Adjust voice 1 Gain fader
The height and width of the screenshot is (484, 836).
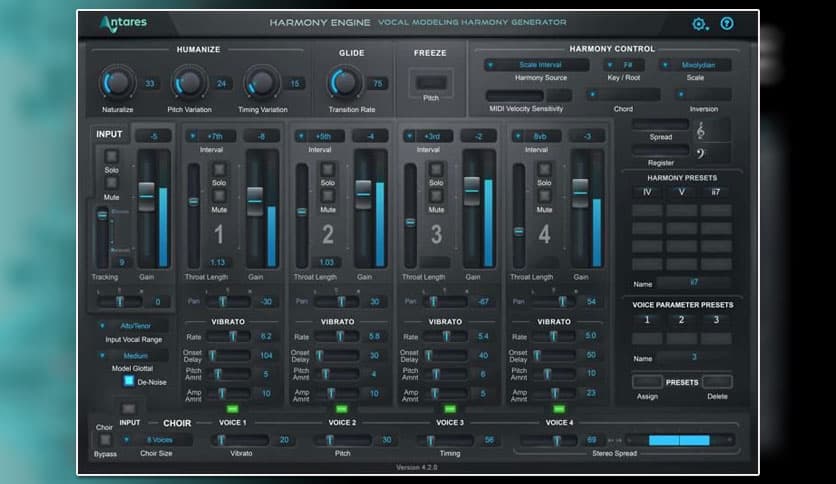click(x=255, y=201)
